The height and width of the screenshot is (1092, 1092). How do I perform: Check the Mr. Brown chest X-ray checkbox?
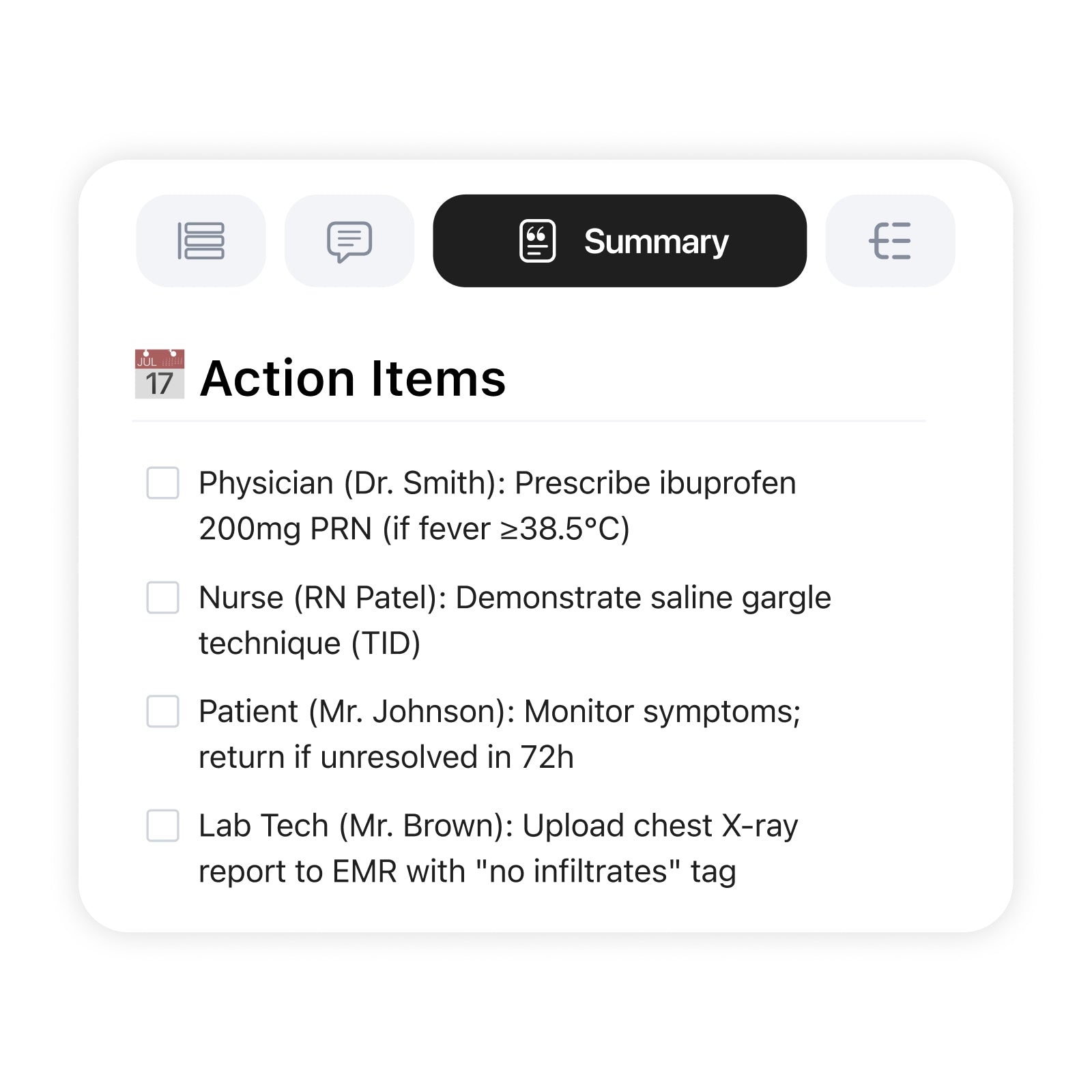click(x=163, y=826)
